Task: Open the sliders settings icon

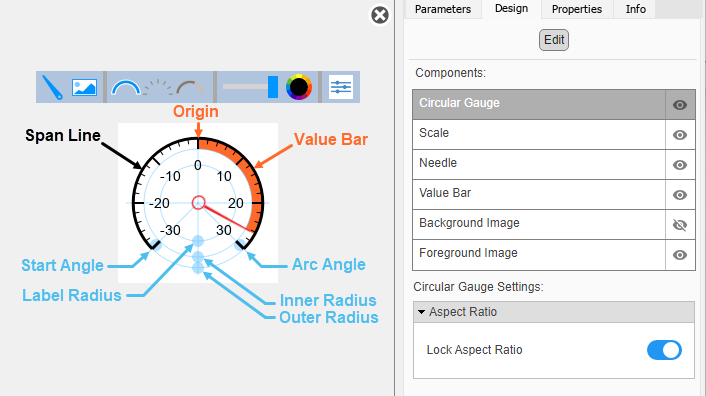Action: [341, 87]
